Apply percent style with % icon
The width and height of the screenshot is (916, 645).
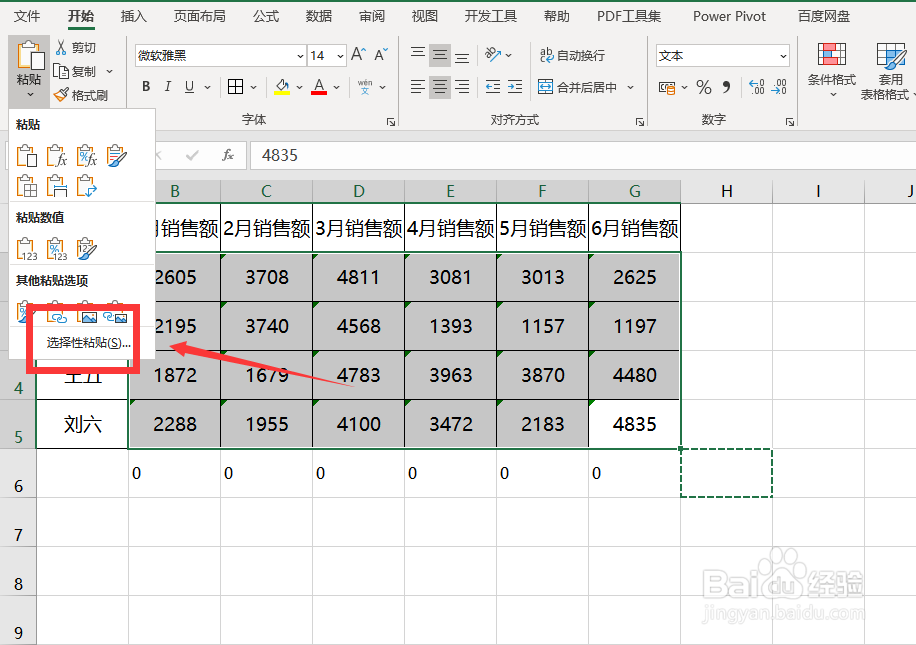(x=704, y=88)
